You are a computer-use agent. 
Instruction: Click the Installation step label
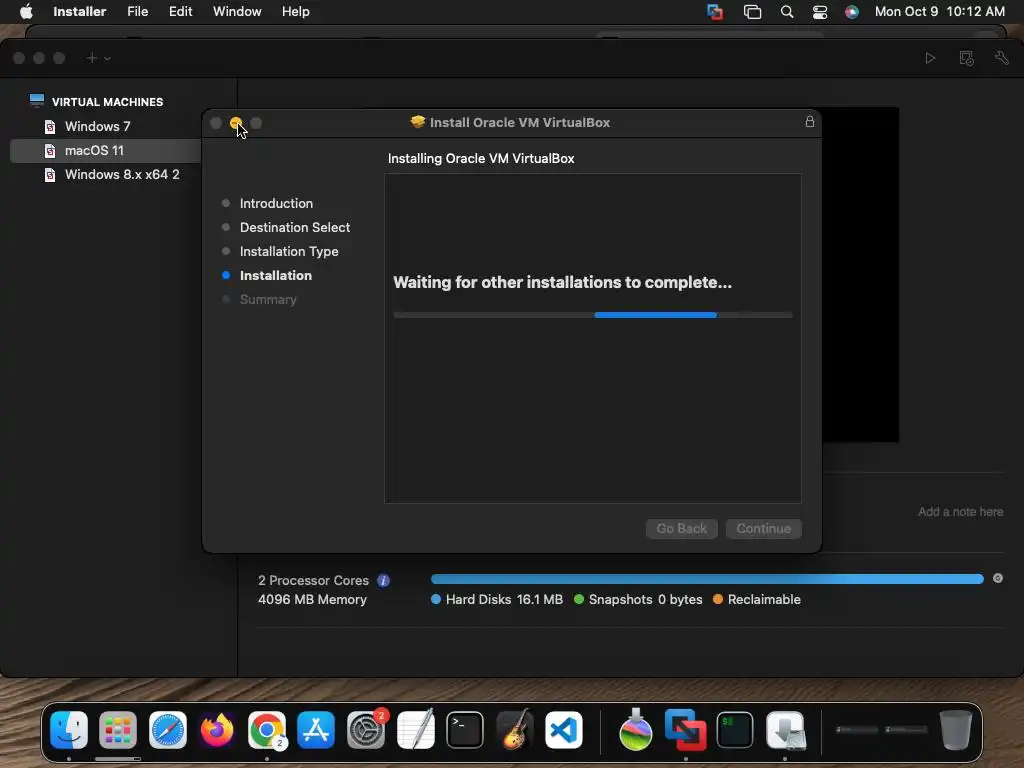276,276
